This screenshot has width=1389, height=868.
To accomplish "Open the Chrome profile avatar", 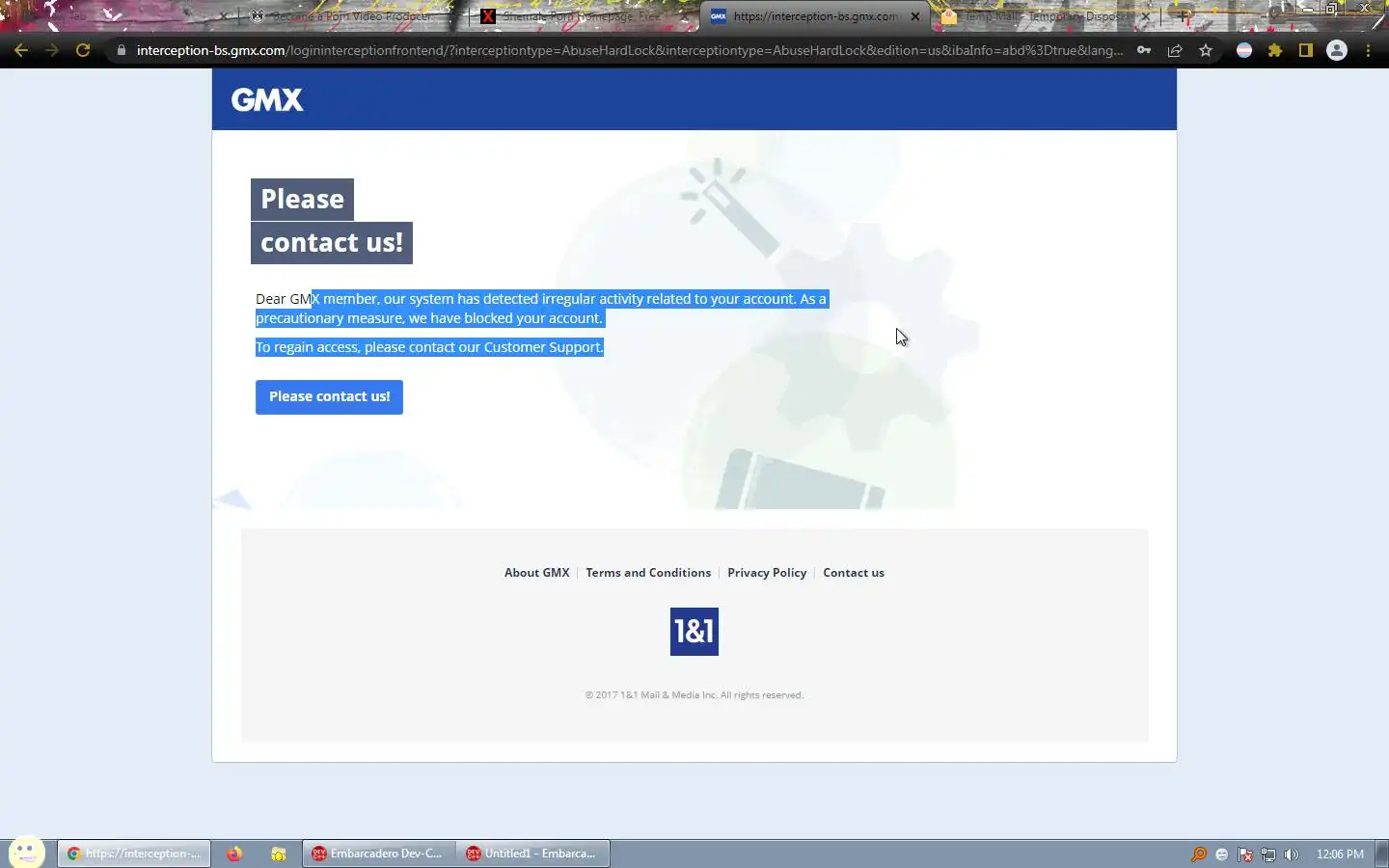I will [1337, 50].
